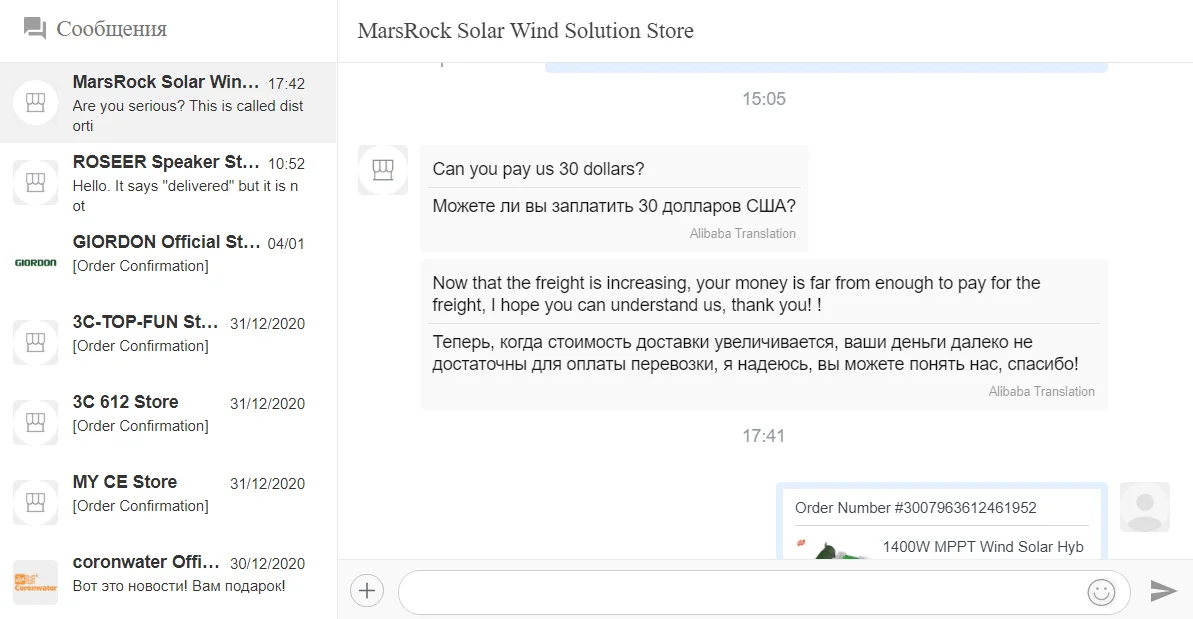Click the 17:41 timestamp
The height and width of the screenshot is (619, 1193).
(x=764, y=436)
